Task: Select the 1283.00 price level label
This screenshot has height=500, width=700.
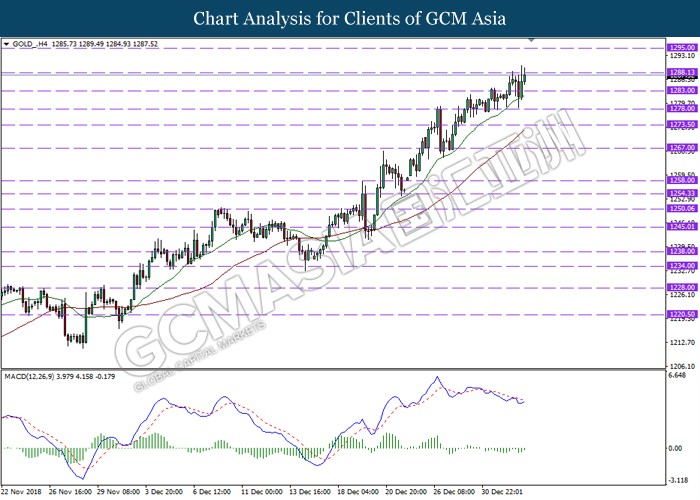Action: [682, 91]
